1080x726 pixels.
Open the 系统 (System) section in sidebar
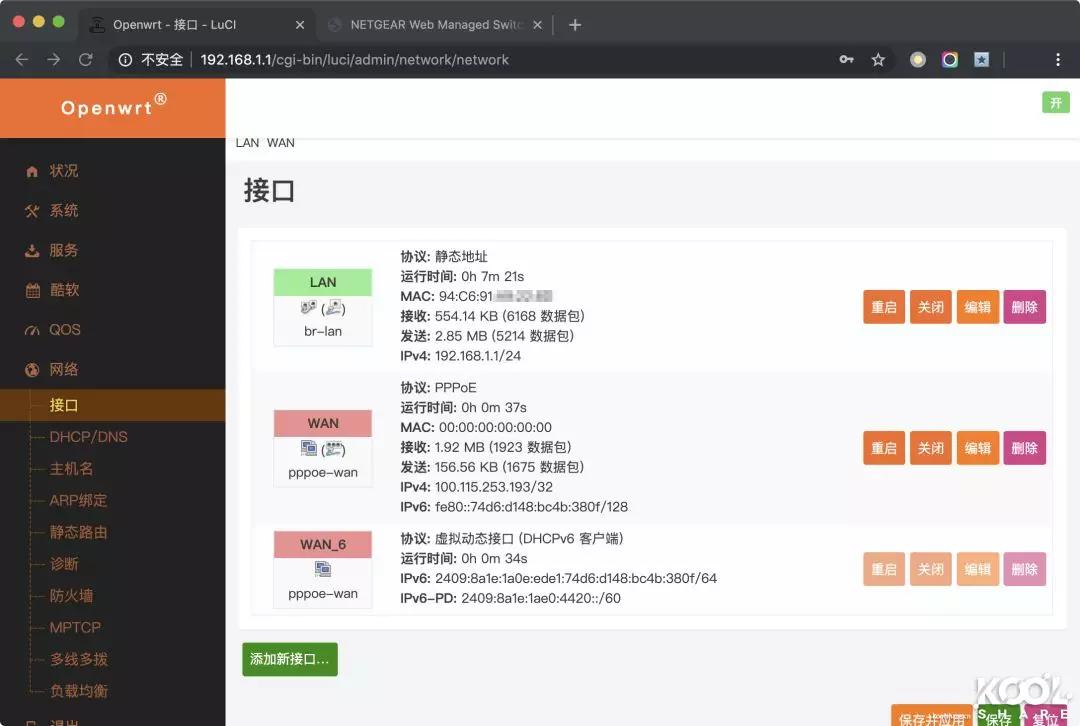coord(63,210)
